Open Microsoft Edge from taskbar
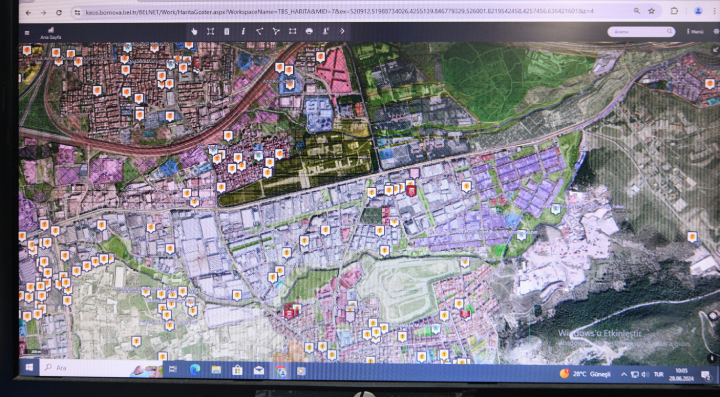The image size is (720, 397). (195, 370)
